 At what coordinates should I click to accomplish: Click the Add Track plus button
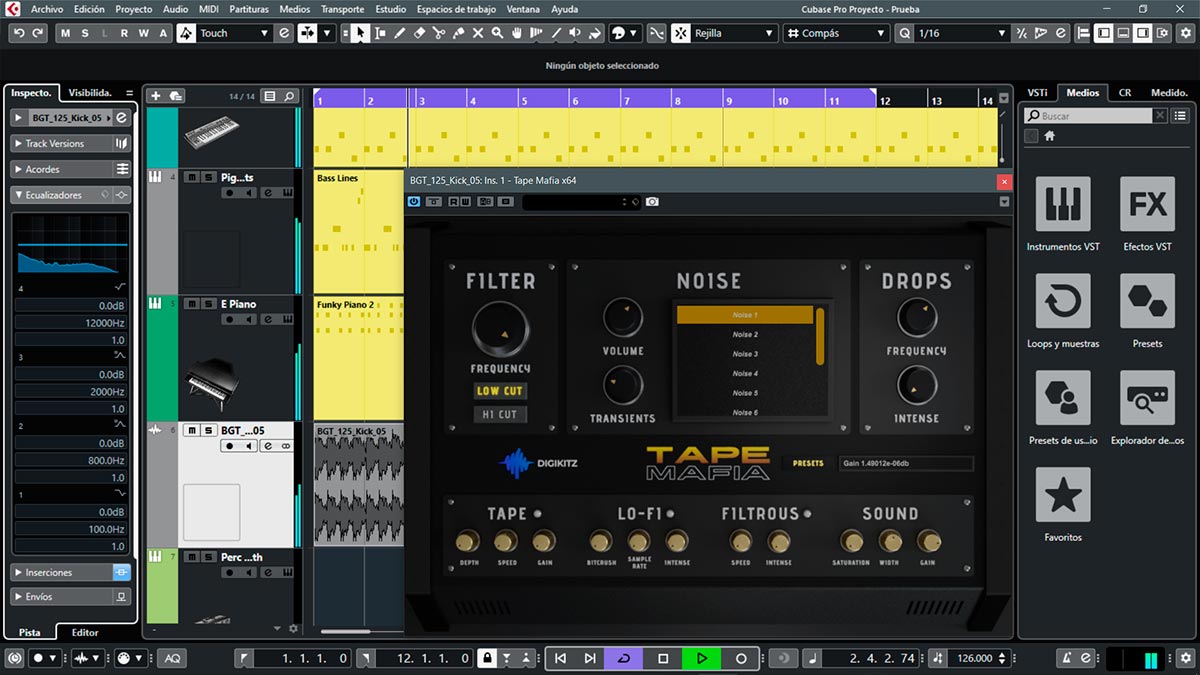click(x=155, y=96)
